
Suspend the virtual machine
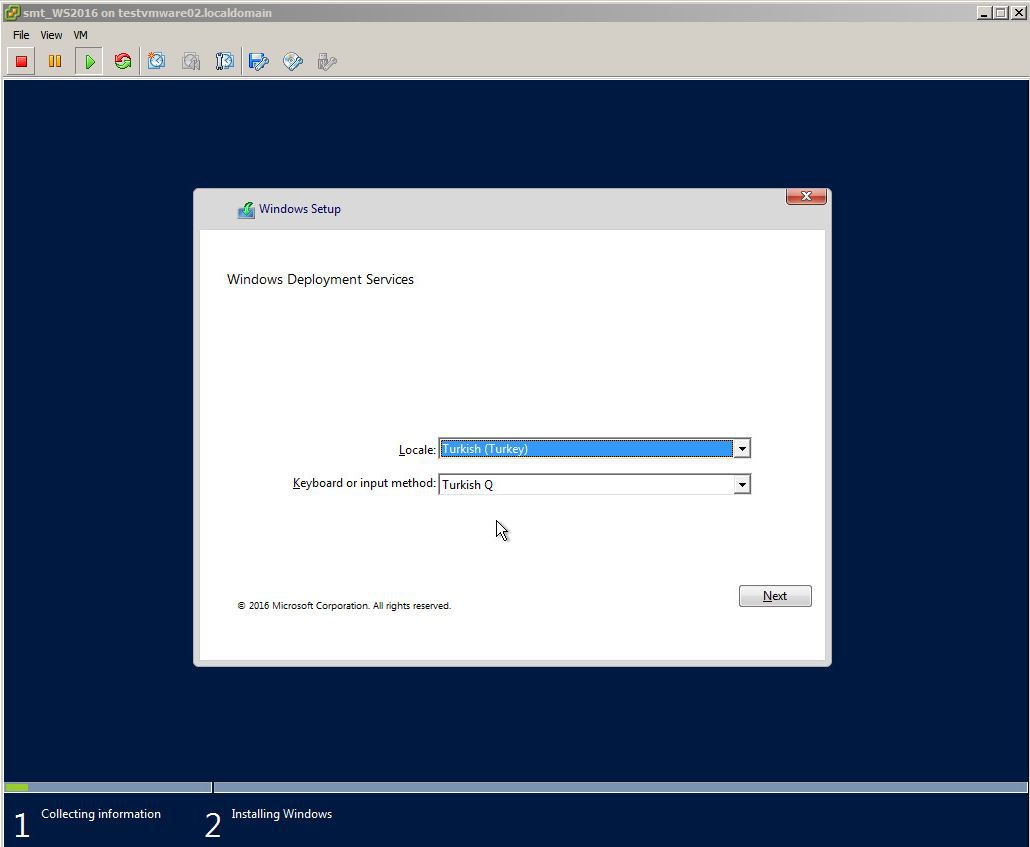[55, 61]
